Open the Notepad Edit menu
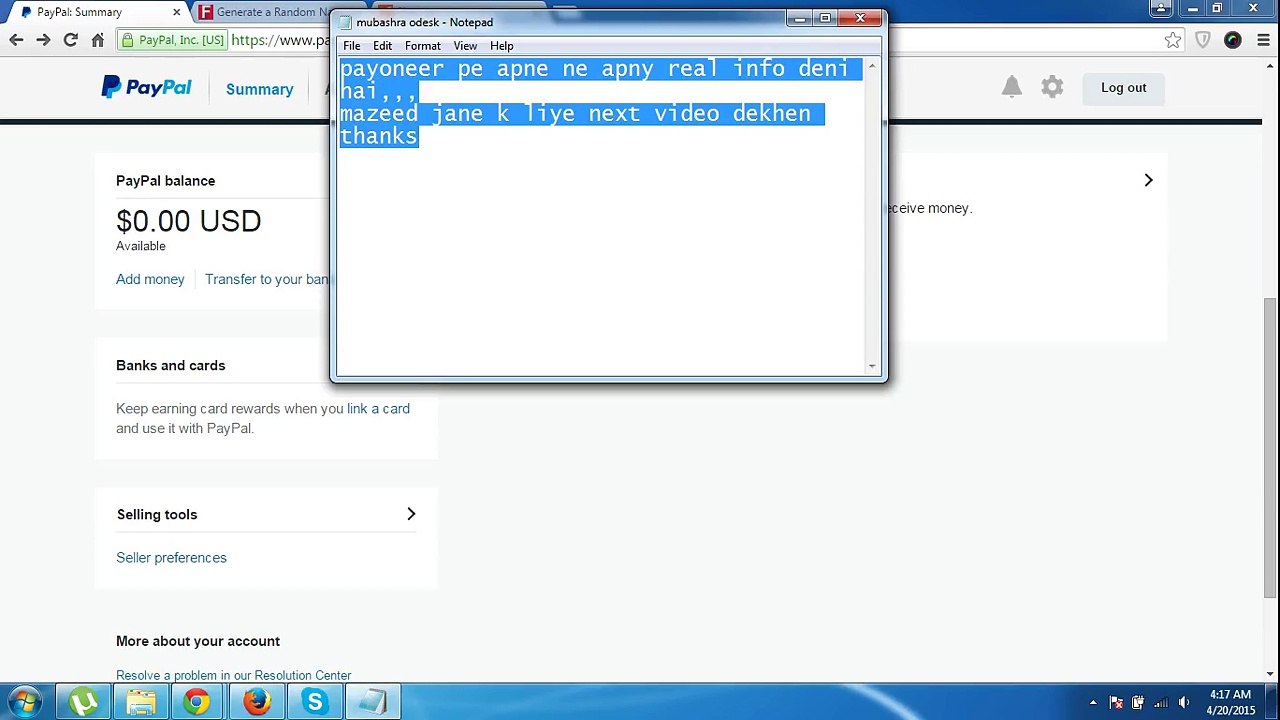The height and width of the screenshot is (720, 1280). click(382, 46)
